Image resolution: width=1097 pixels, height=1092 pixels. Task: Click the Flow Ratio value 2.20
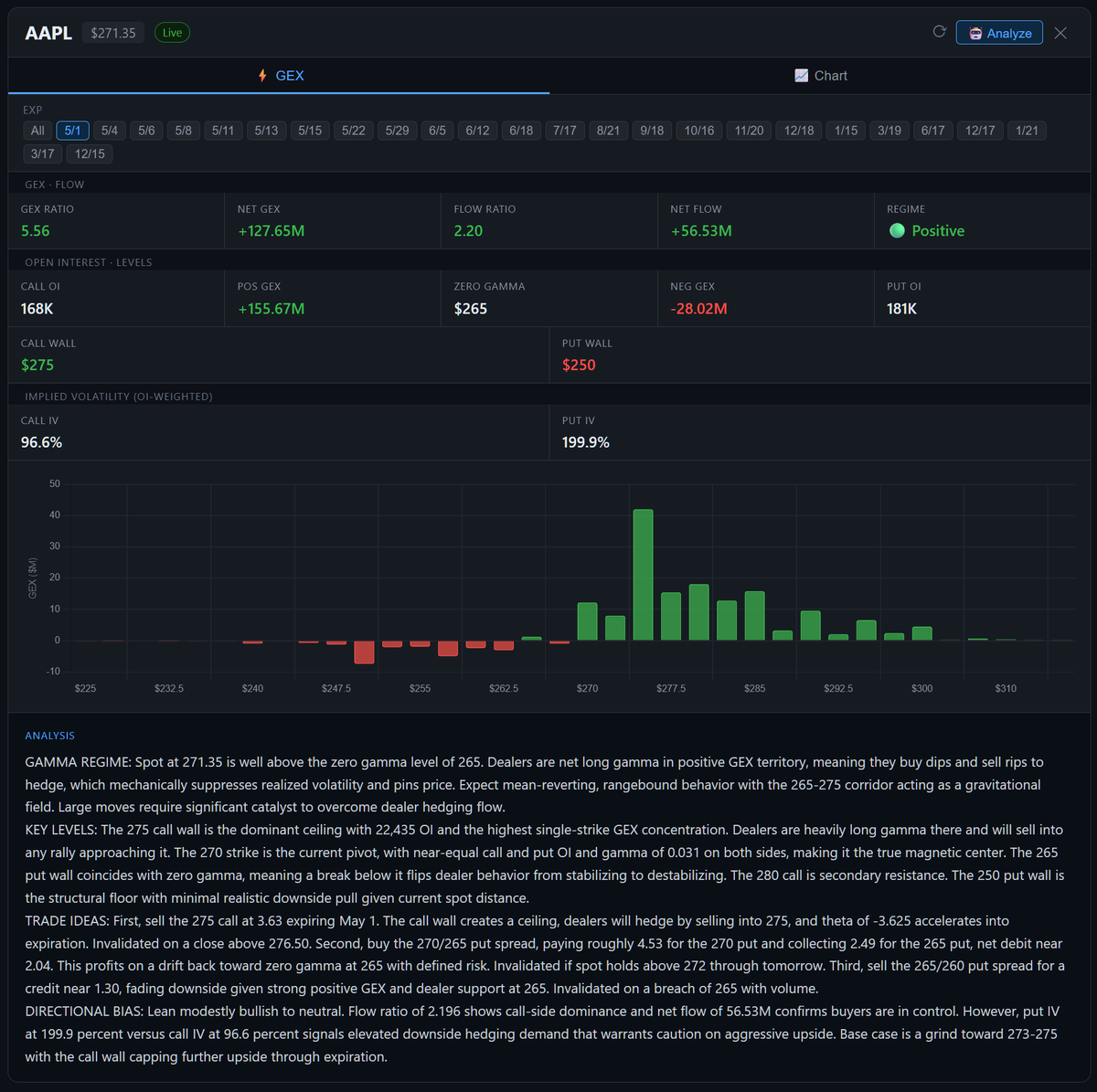[468, 231]
